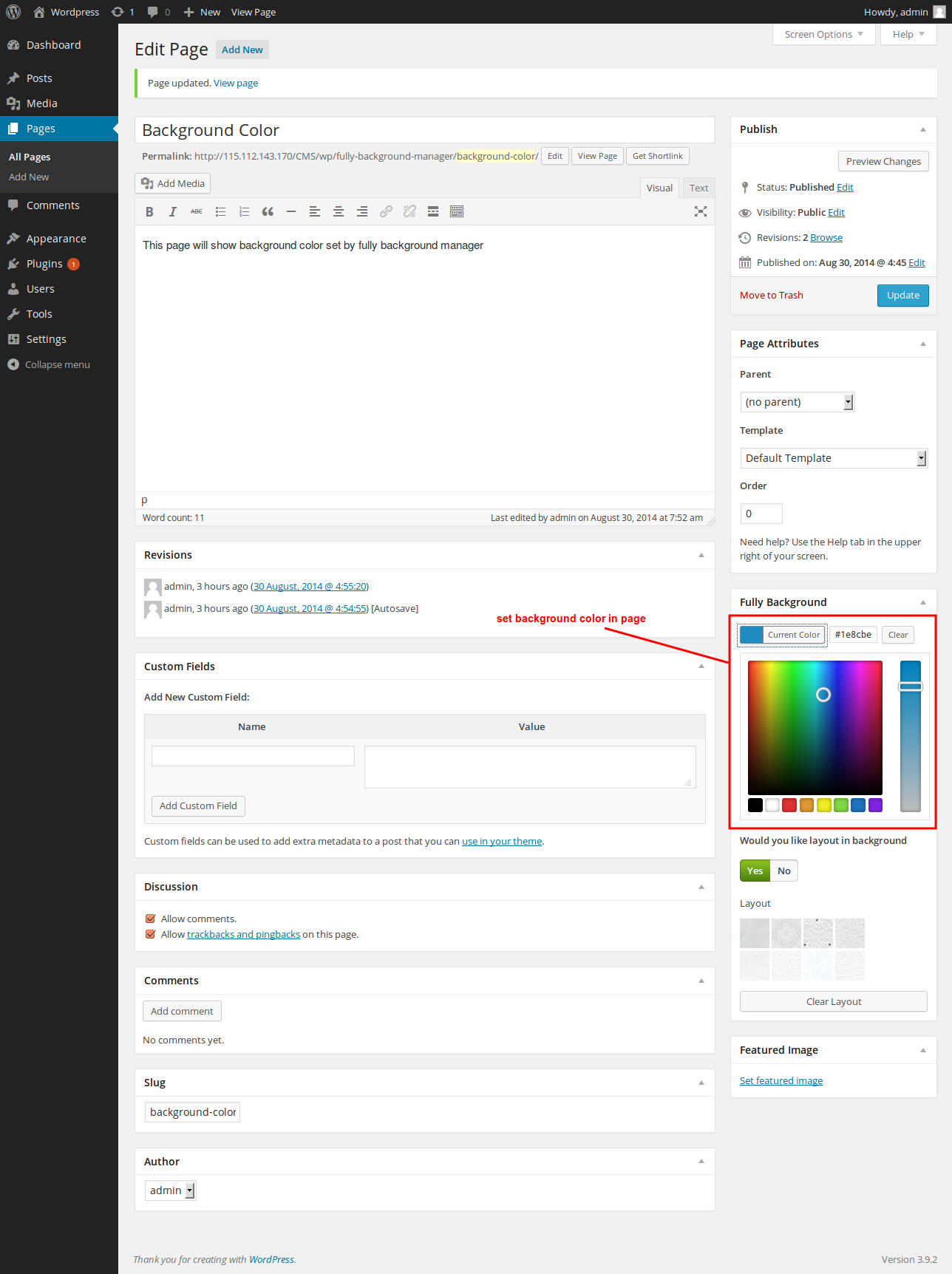Insert a blockquote using the toolbar
Viewport: 952px width, 1274px height.
268,212
